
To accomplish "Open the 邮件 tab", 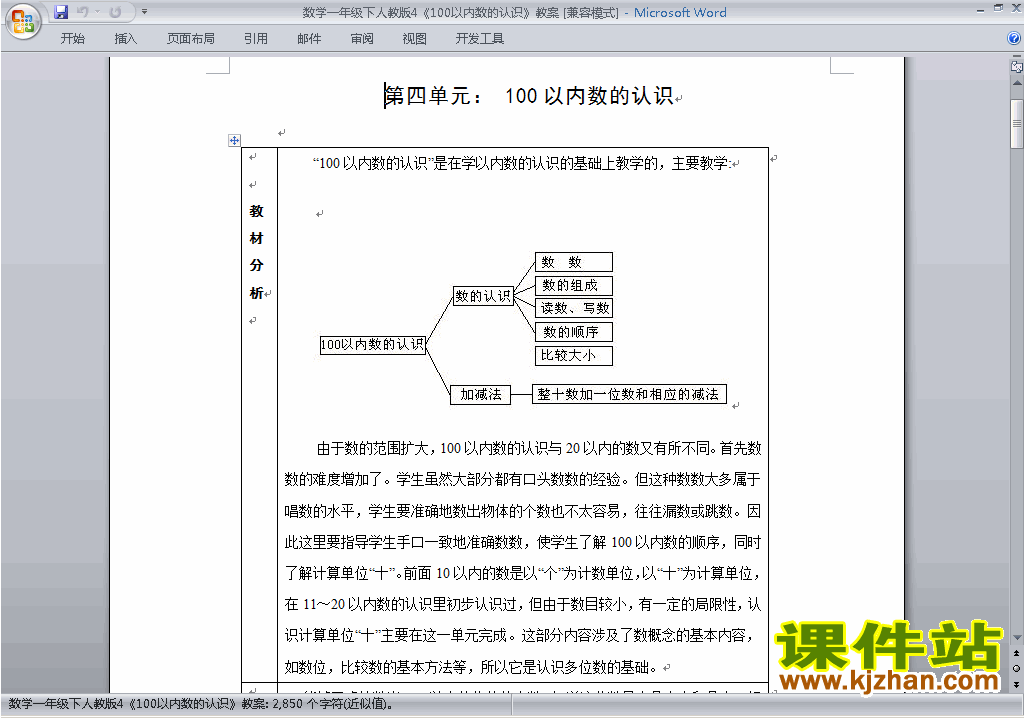I will [309, 39].
